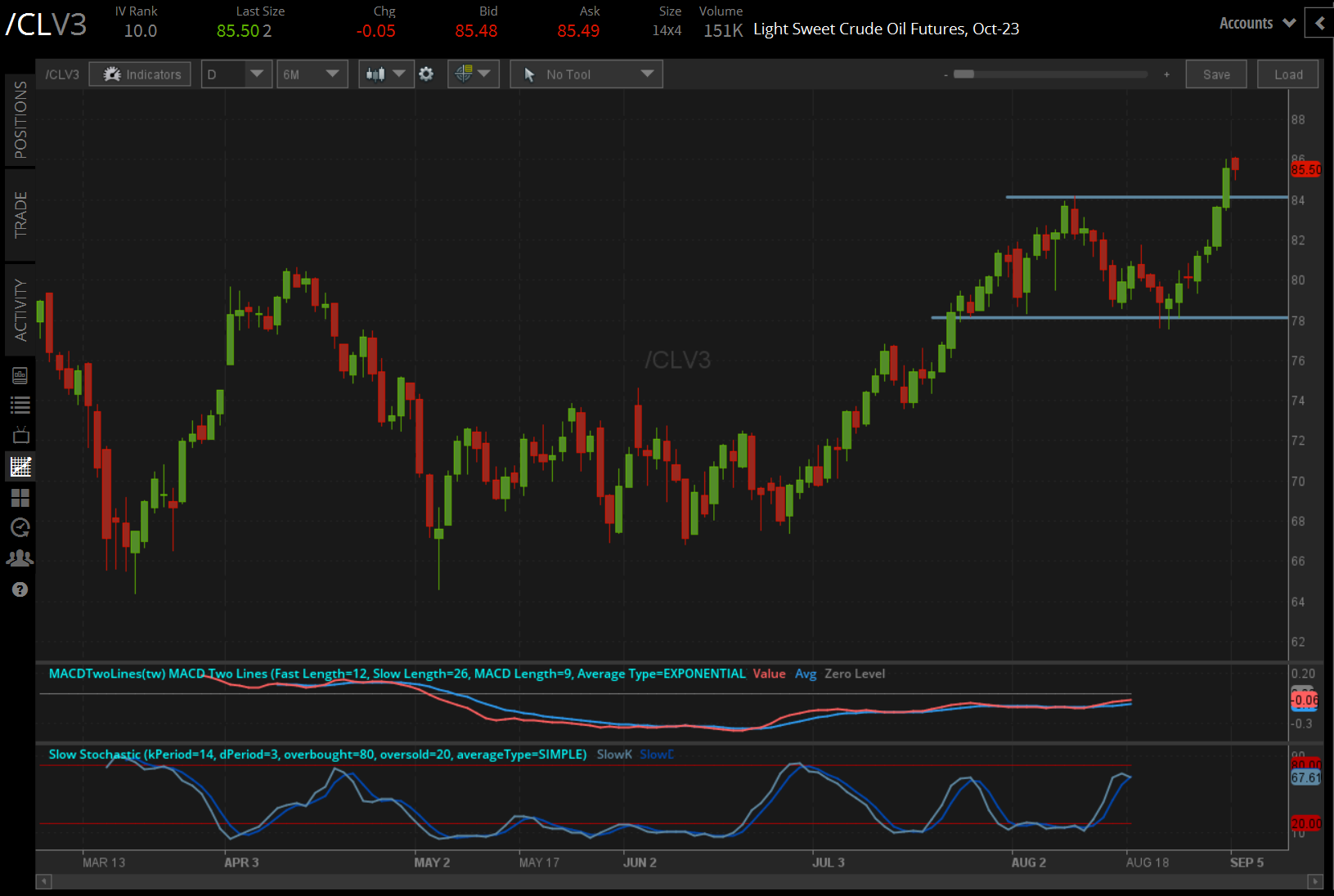Click the Zero Level legend label

pos(855,674)
